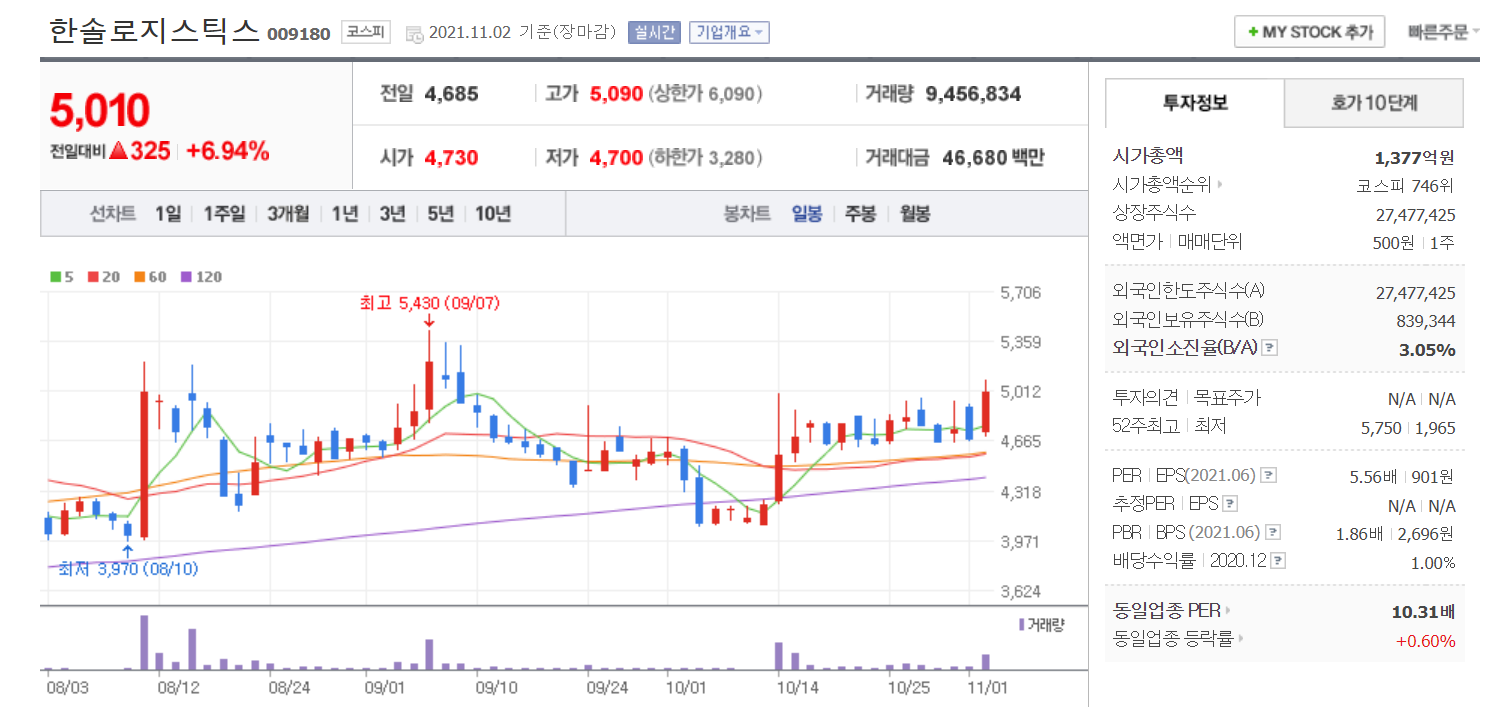The image size is (1497, 707).
Task: Click the green 5-day moving average swatch
Action: click(55, 277)
